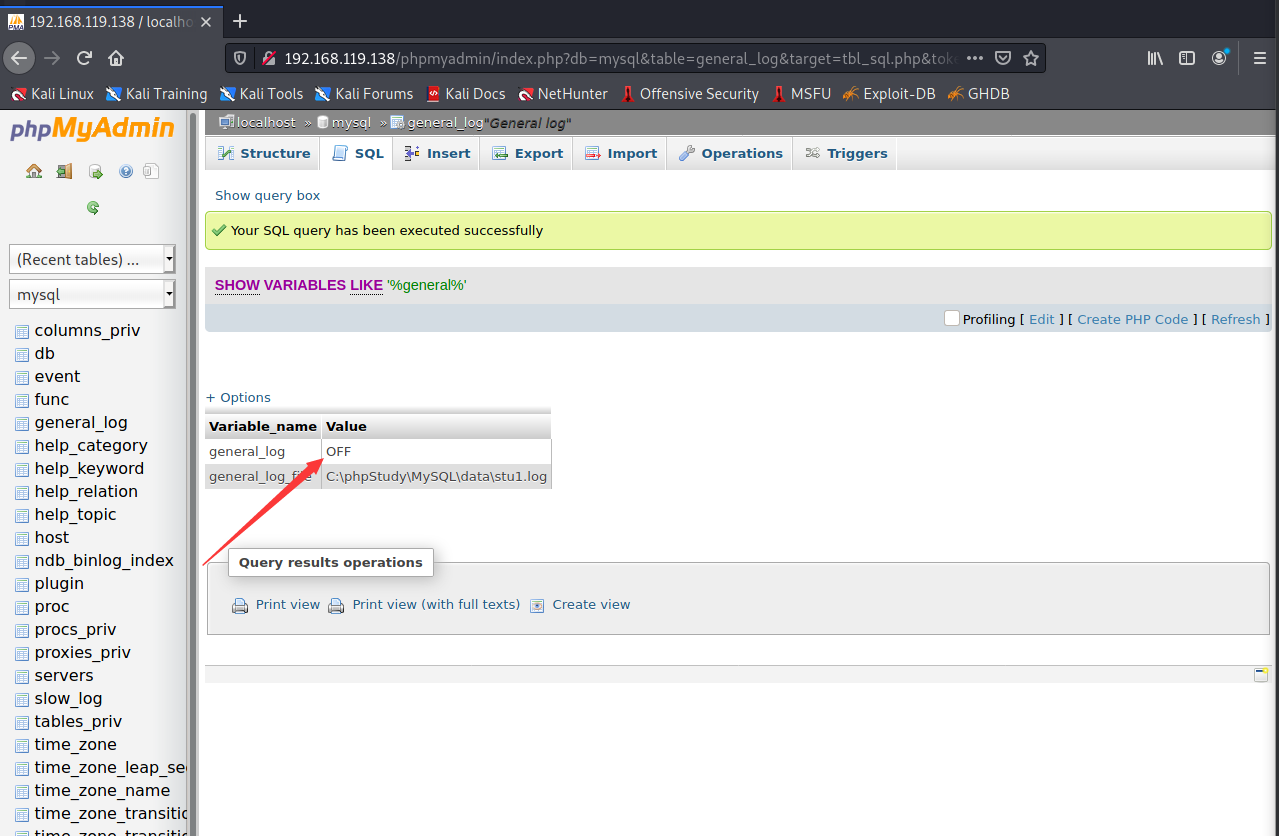Click general_log in breadcrumb

(445, 122)
